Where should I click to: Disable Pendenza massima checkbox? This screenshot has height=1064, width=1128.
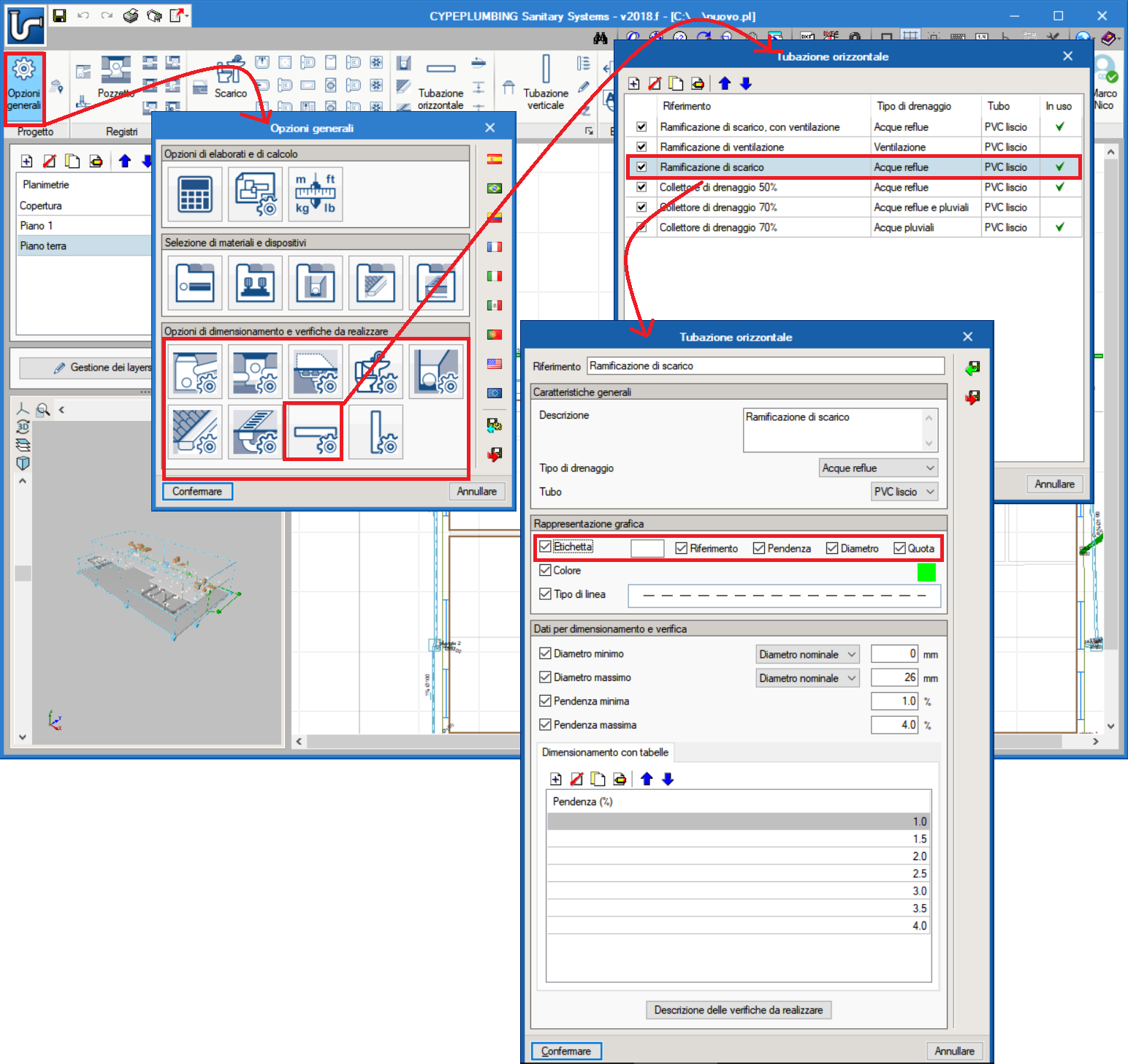(545, 725)
